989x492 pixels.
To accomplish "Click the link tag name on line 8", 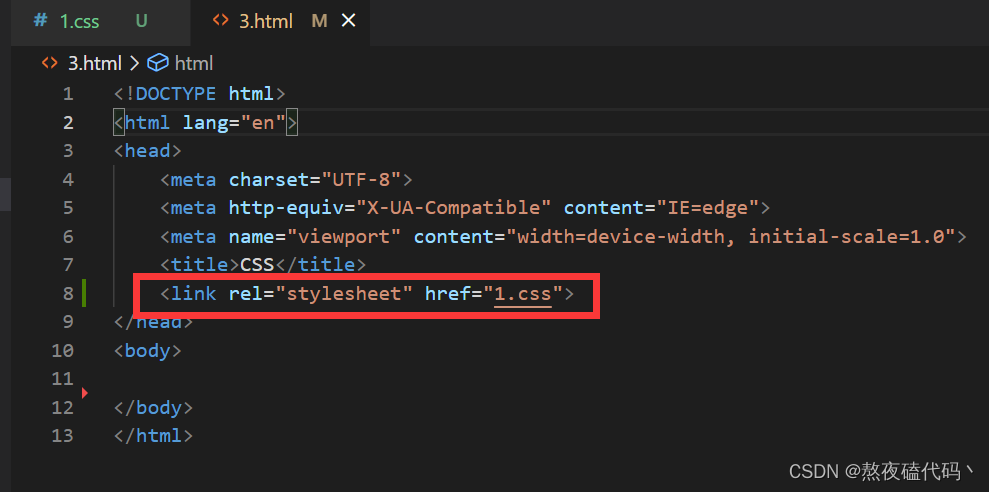I will 194,293.
